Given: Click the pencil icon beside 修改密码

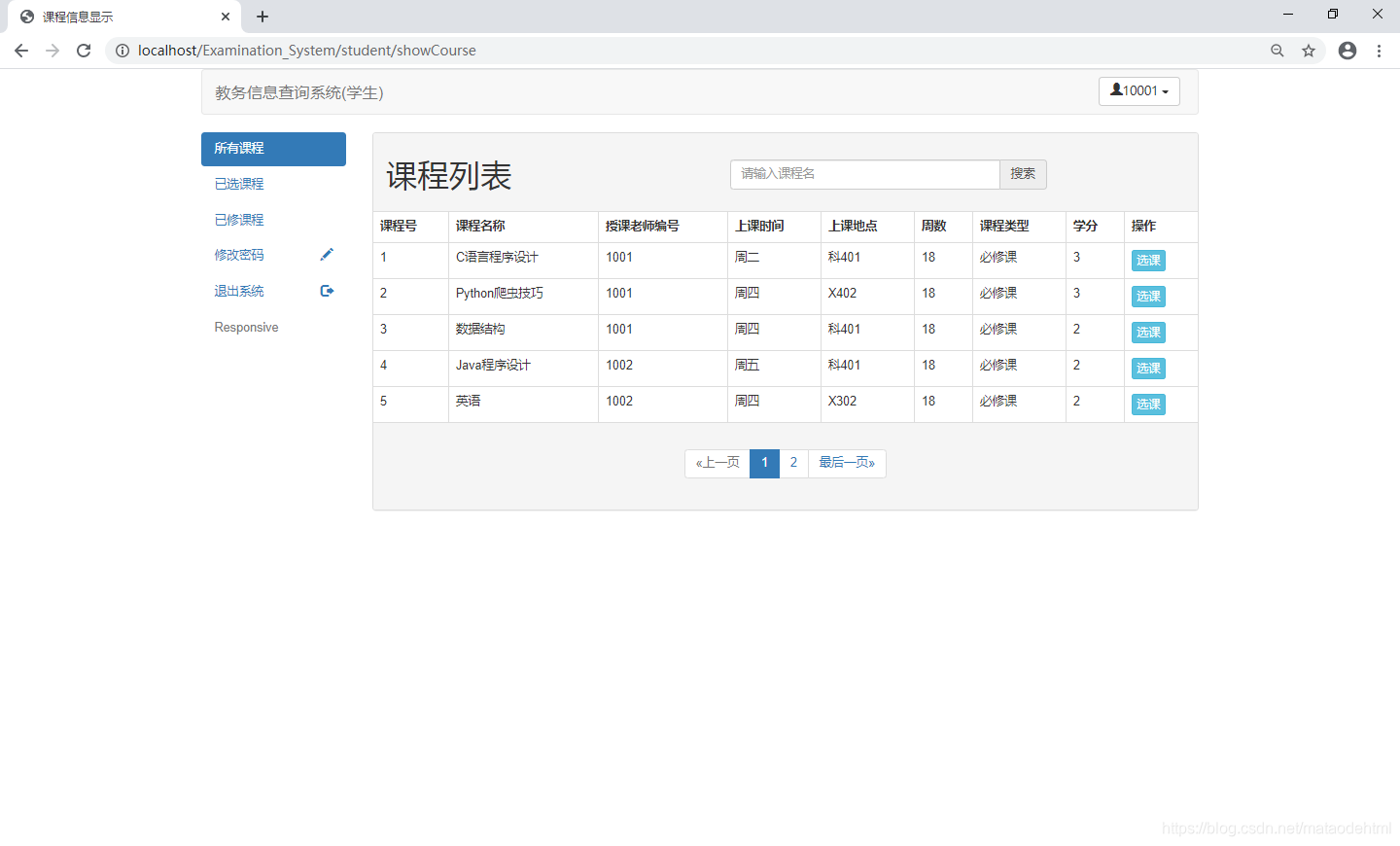Looking at the screenshot, I should pyautogui.click(x=327, y=255).
